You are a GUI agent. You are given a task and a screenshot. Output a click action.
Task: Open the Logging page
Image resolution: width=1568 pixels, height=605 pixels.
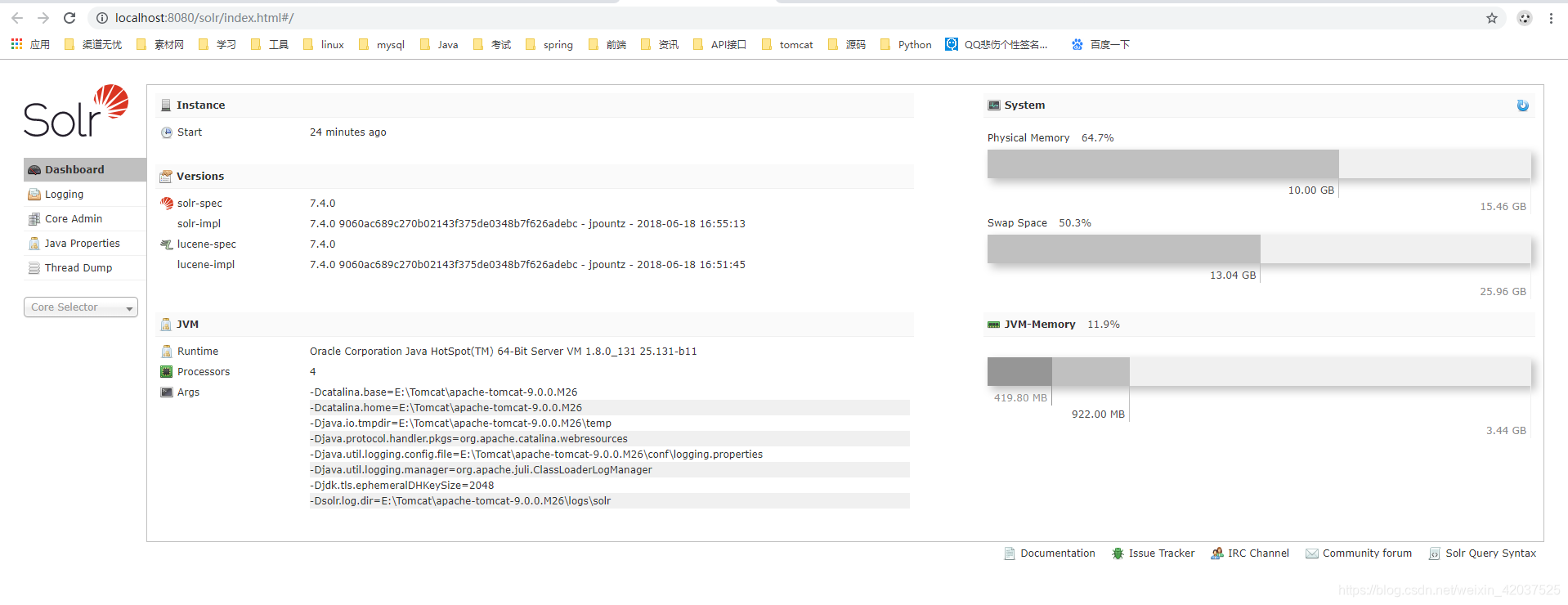[x=85, y=195]
